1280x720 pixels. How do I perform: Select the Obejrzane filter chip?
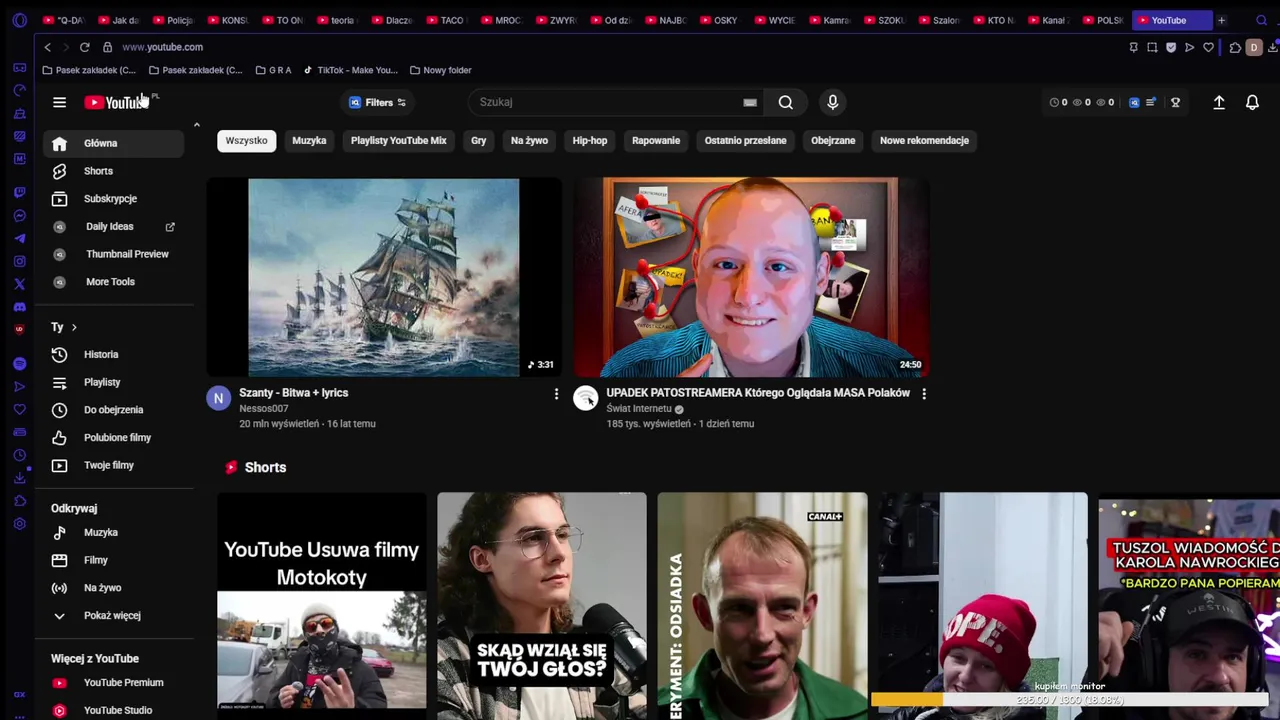[833, 141]
